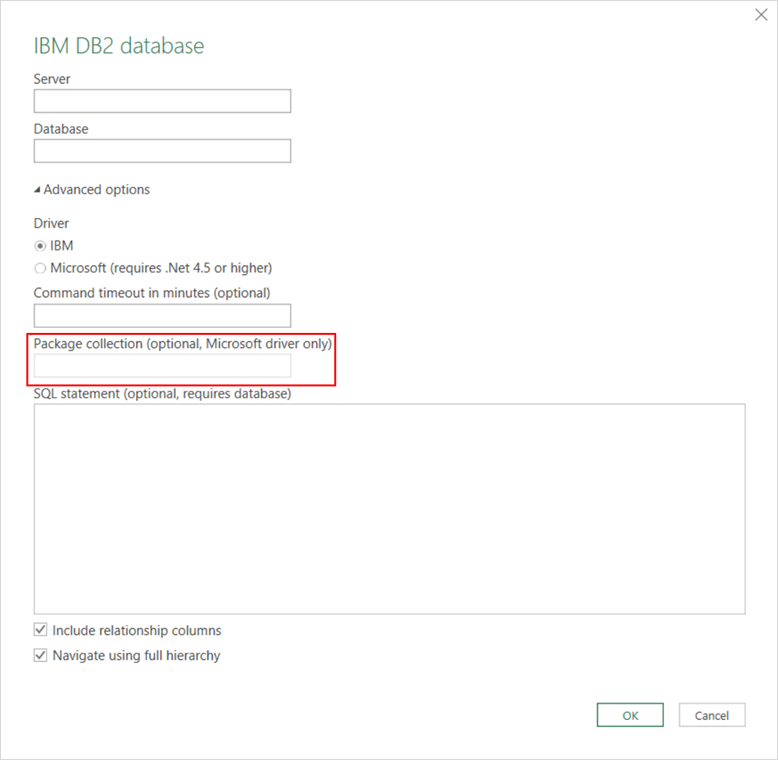Click the 'Command timeout in minutes (optional)' label
Image resolution: width=778 pixels, height=760 pixels.
152,293
